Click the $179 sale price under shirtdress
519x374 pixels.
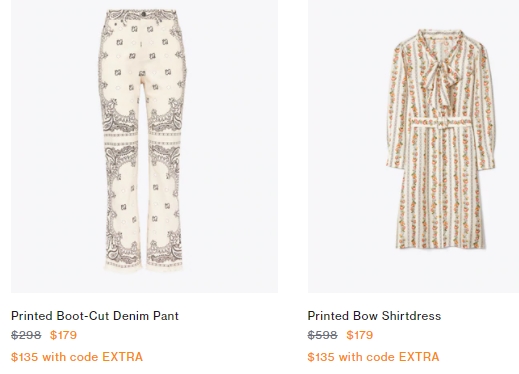coord(359,335)
